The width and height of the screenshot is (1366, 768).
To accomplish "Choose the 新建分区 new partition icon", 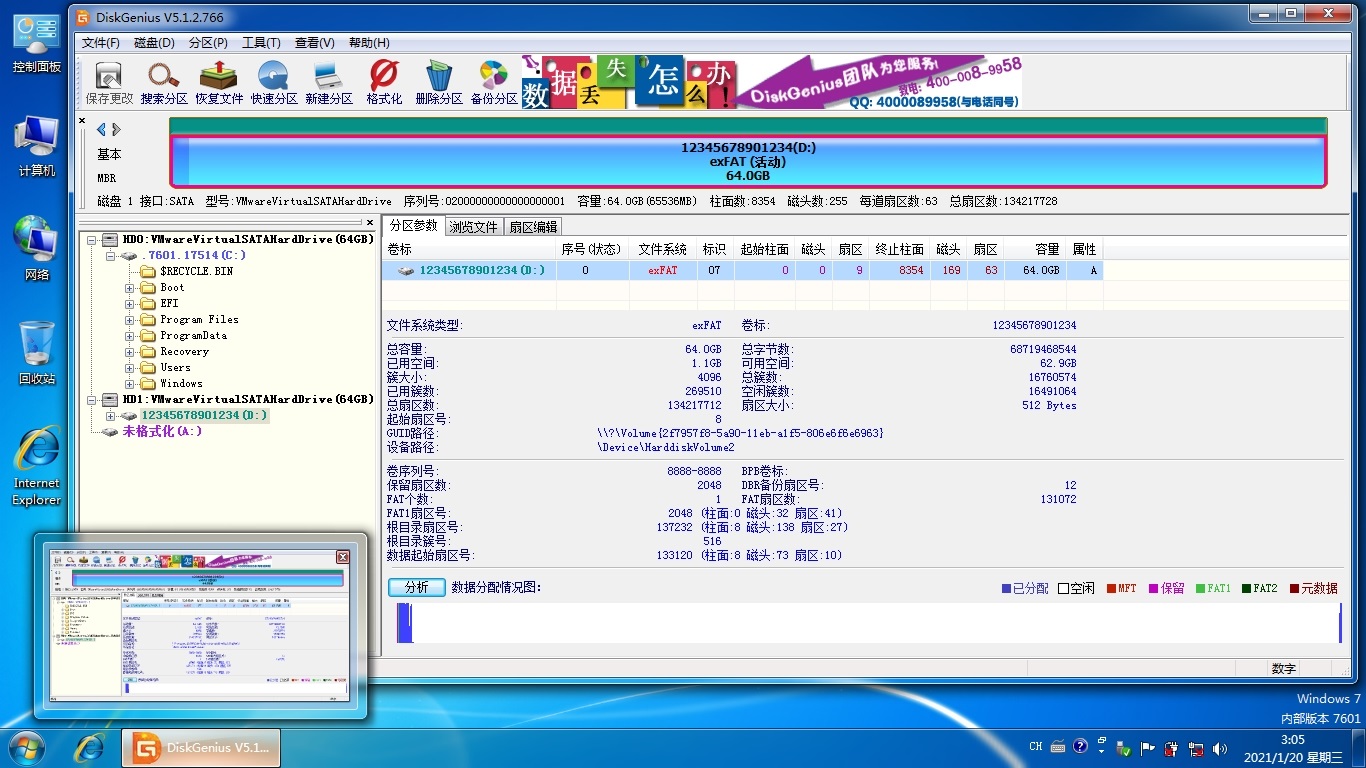I will coord(329,83).
